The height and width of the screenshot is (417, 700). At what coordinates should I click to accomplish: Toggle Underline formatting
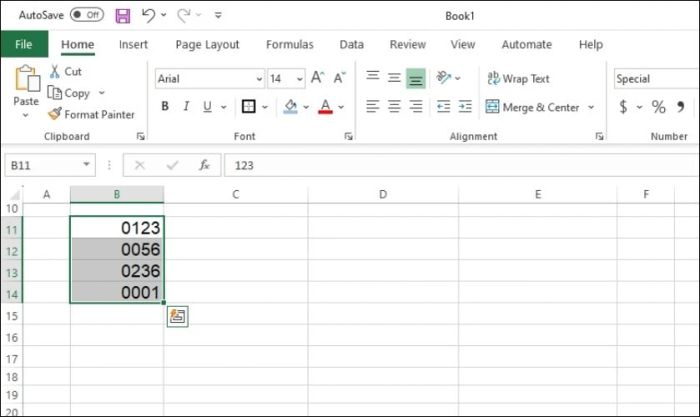[207, 106]
